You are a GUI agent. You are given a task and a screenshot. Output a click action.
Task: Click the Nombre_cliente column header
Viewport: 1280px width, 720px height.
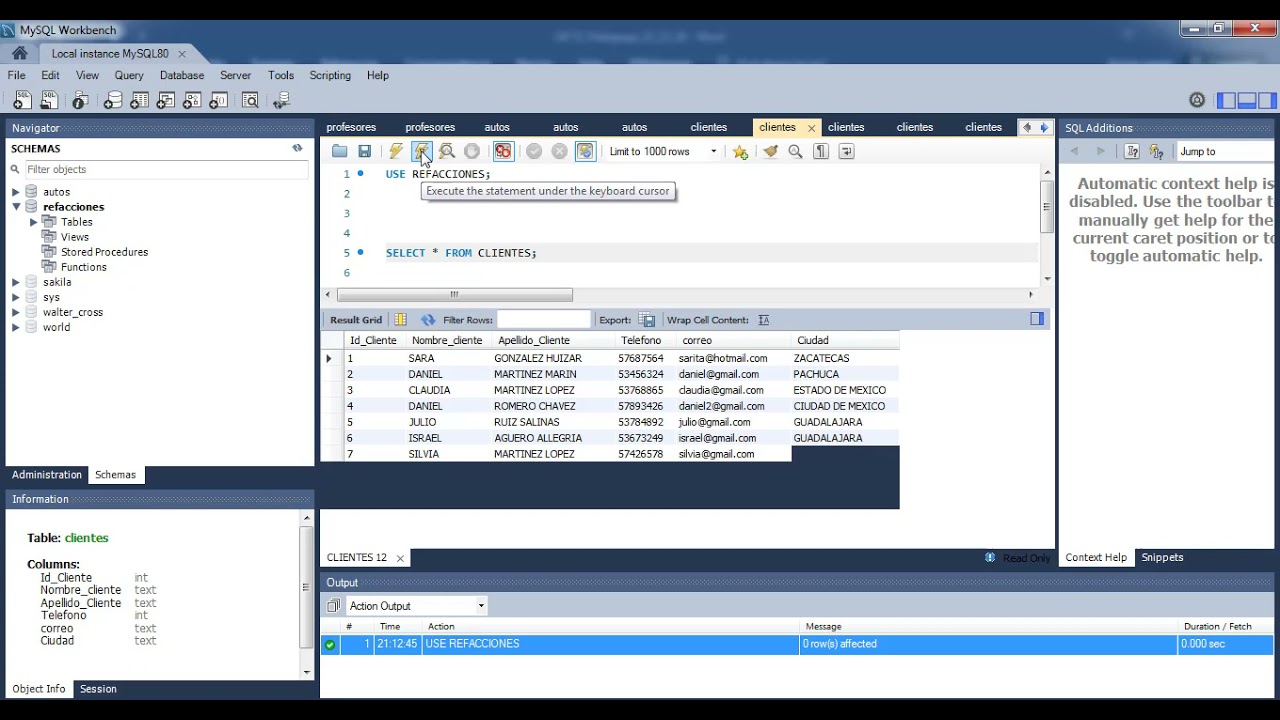click(x=447, y=340)
